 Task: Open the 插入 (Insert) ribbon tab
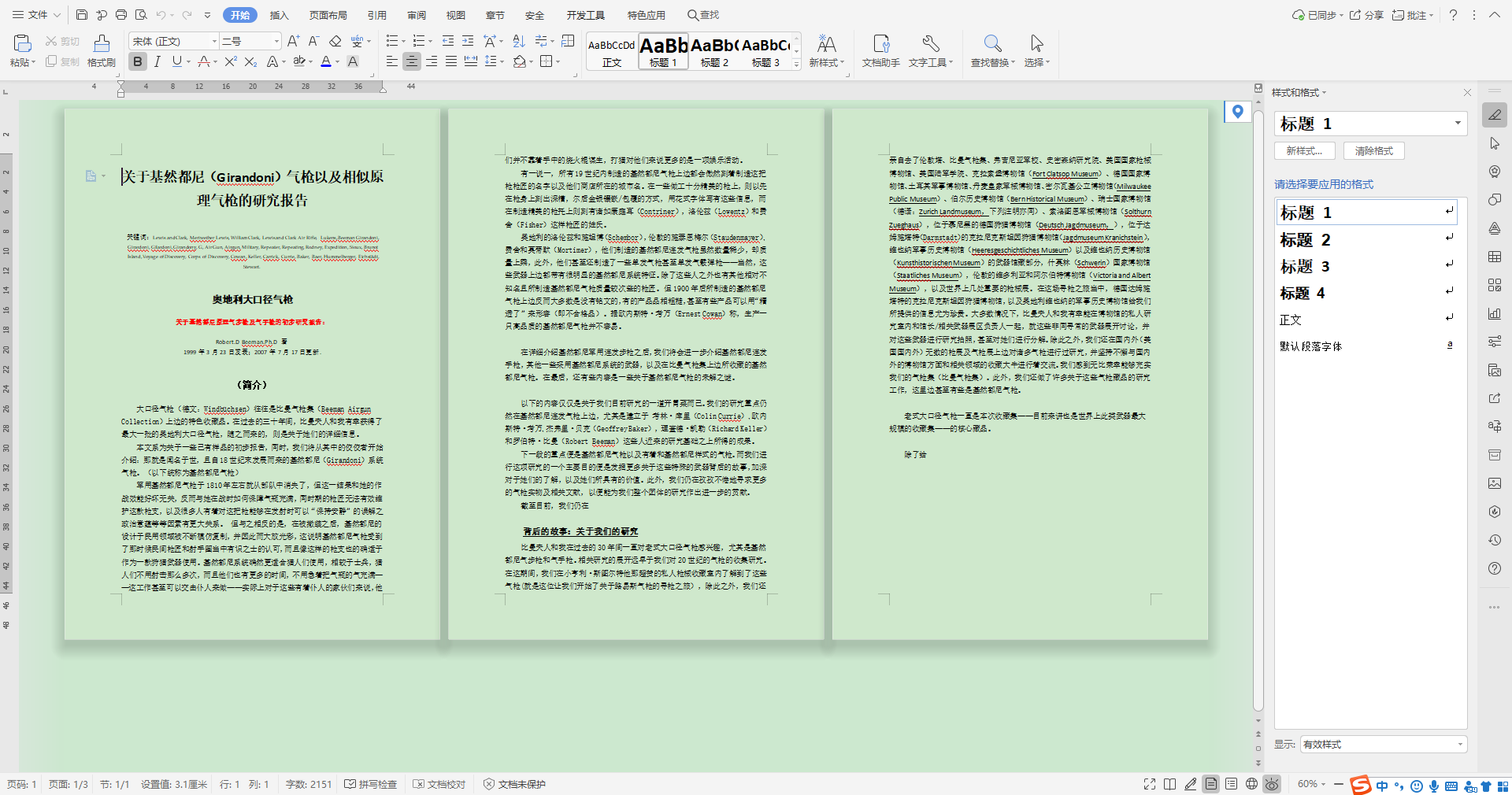[279, 15]
